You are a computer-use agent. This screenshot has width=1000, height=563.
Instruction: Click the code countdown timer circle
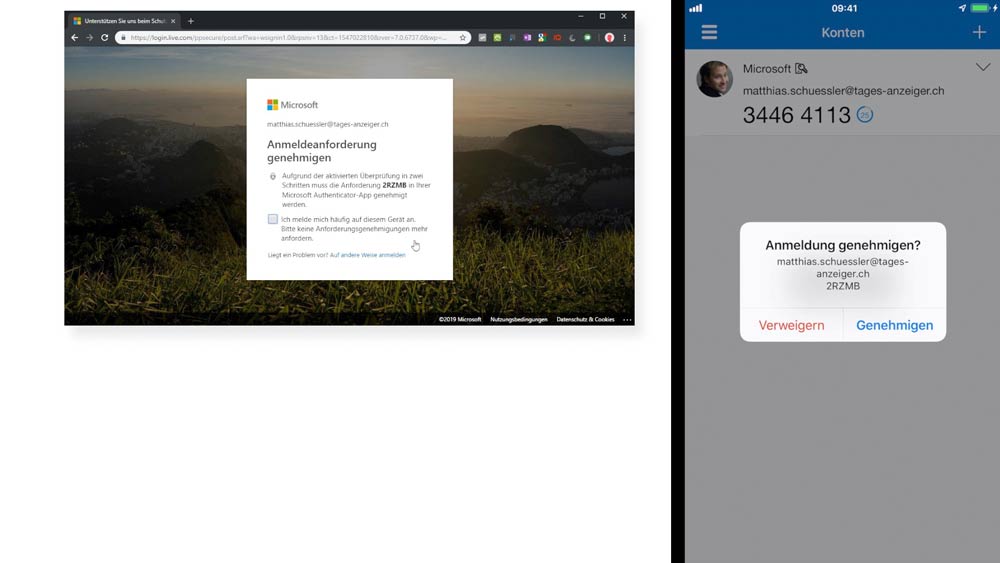pos(865,115)
